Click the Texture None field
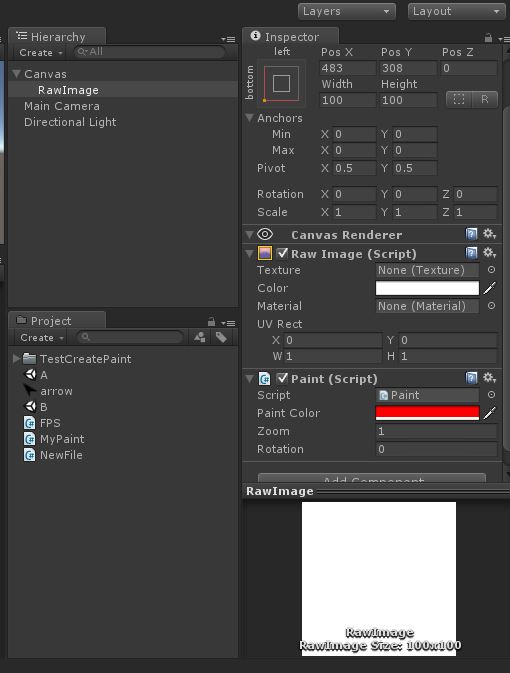 pyautogui.click(x=427, y=270)
